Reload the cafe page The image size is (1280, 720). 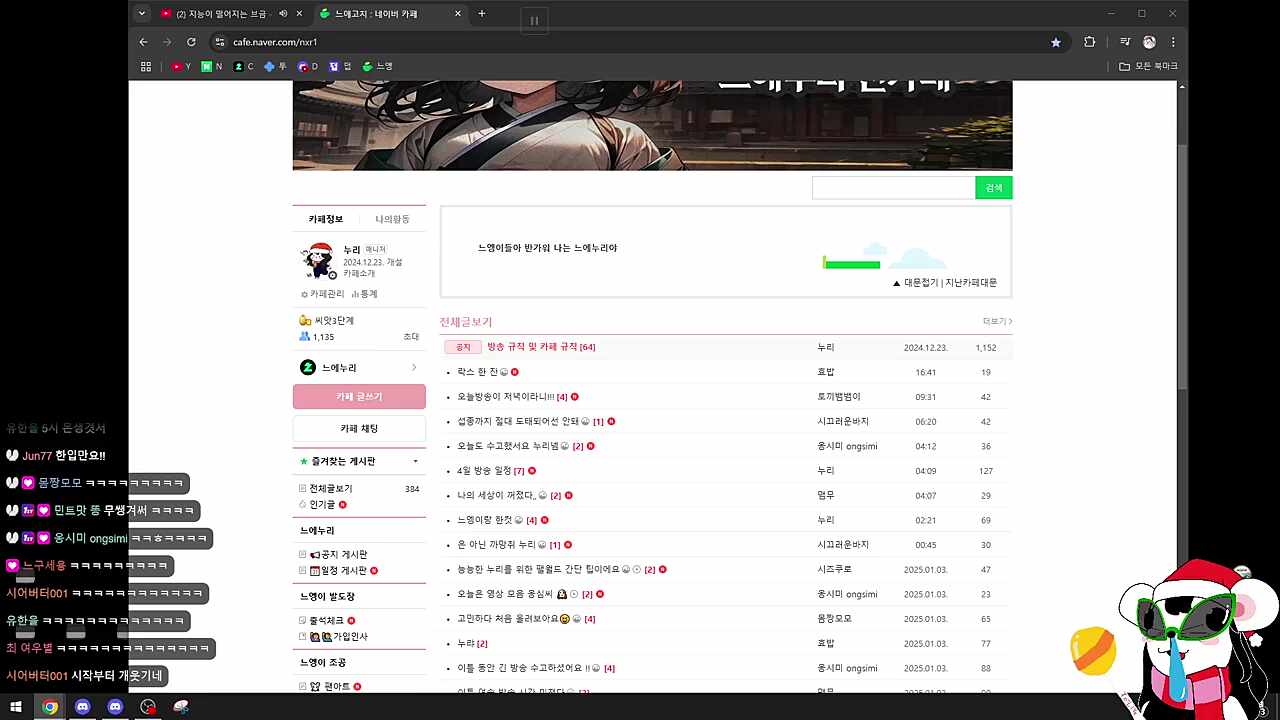191,42
